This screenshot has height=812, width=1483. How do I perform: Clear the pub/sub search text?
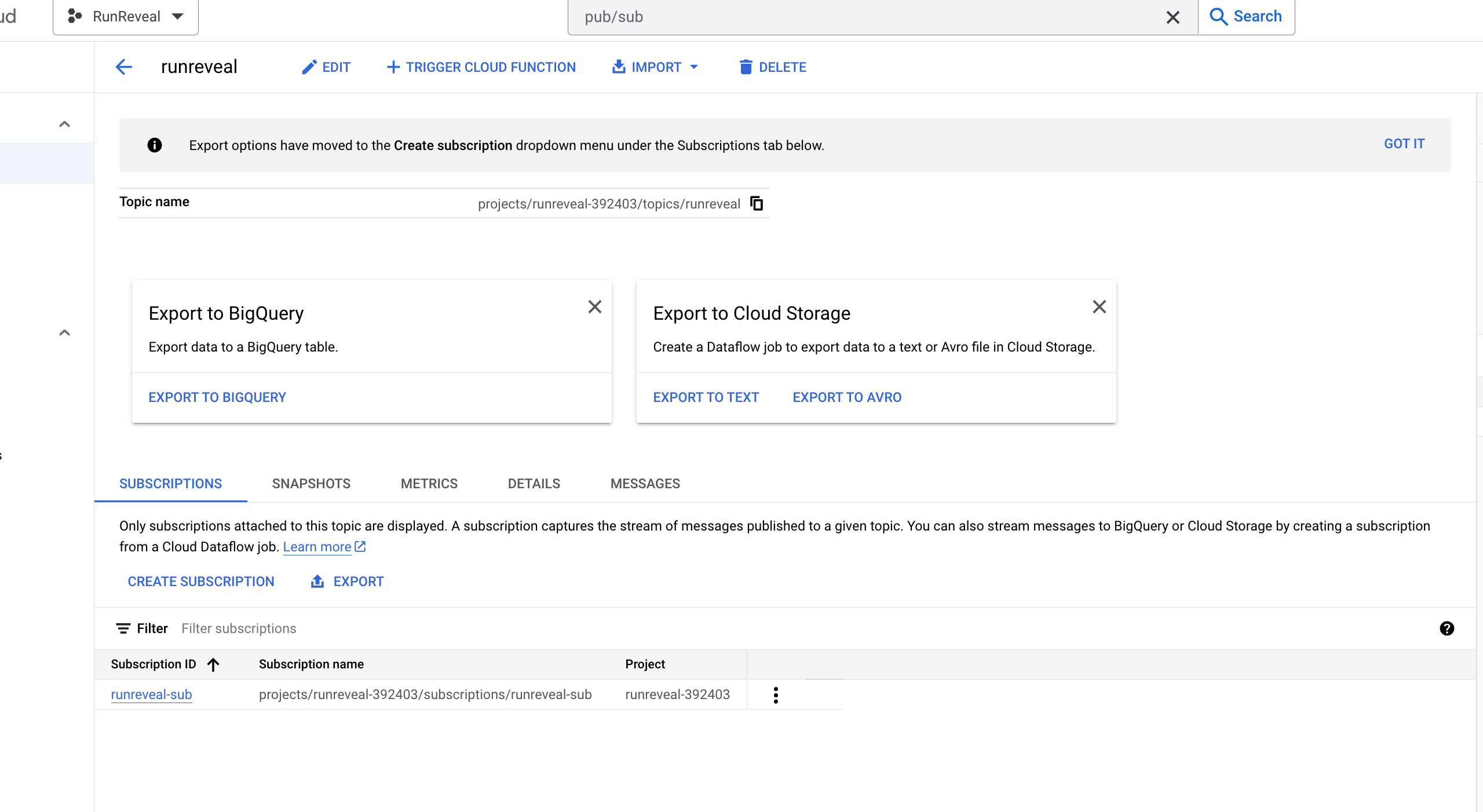1172,17
